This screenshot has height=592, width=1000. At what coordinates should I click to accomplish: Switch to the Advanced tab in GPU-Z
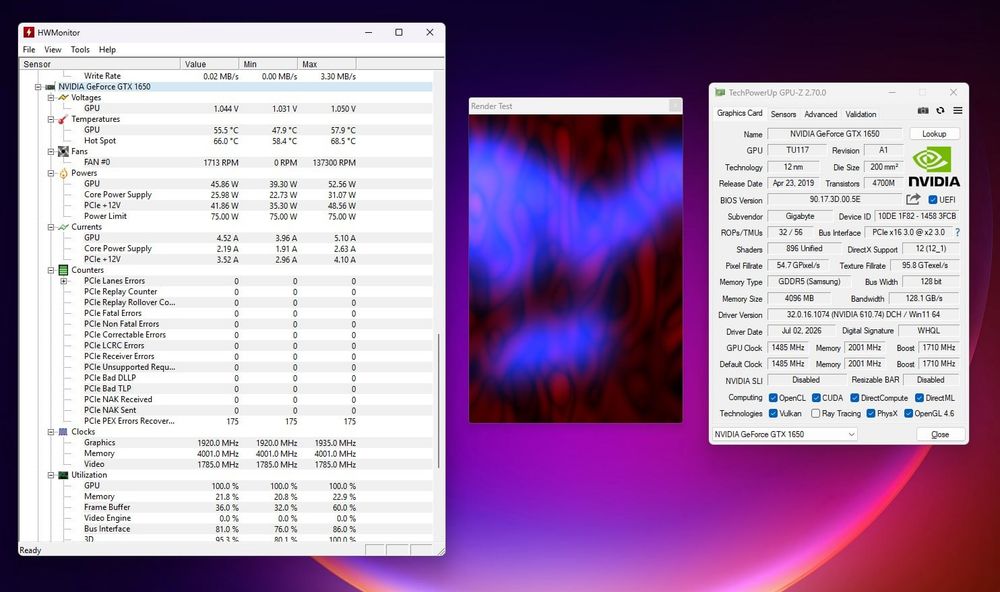click(x=820, y=114)
